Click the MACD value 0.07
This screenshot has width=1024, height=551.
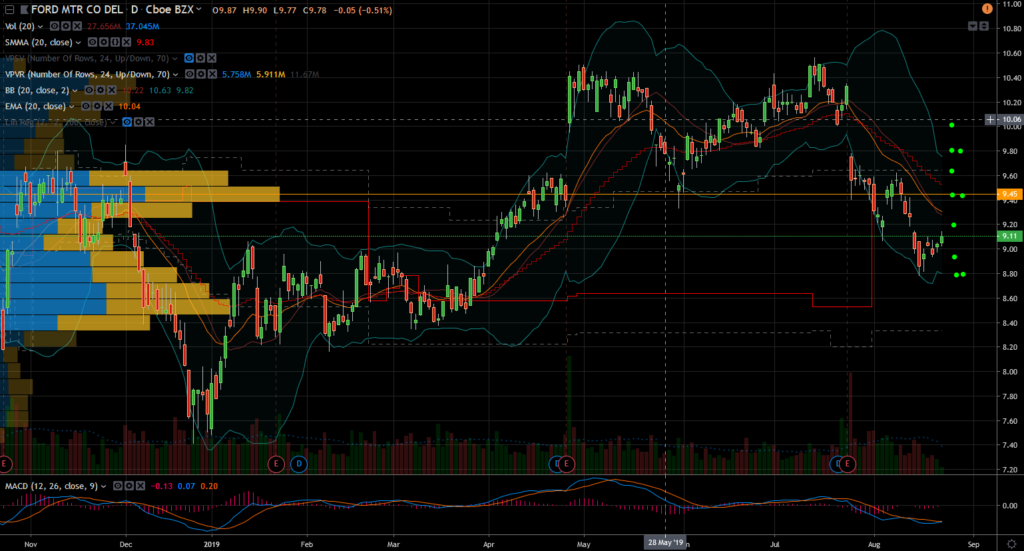186,486
